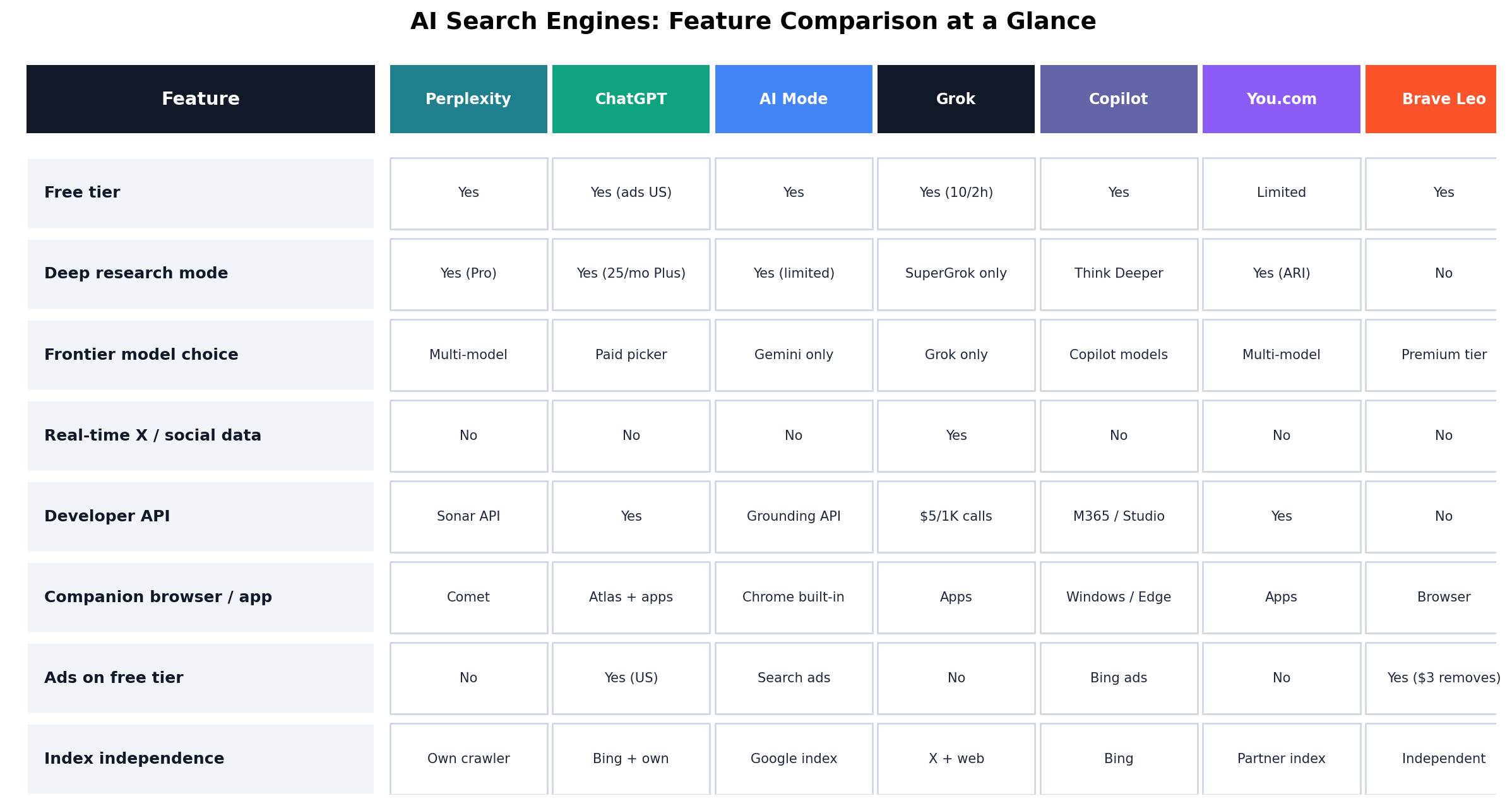Click the 'X + web' cell
The height and width of the screenshot is (806, 1512).
(956, 759)
